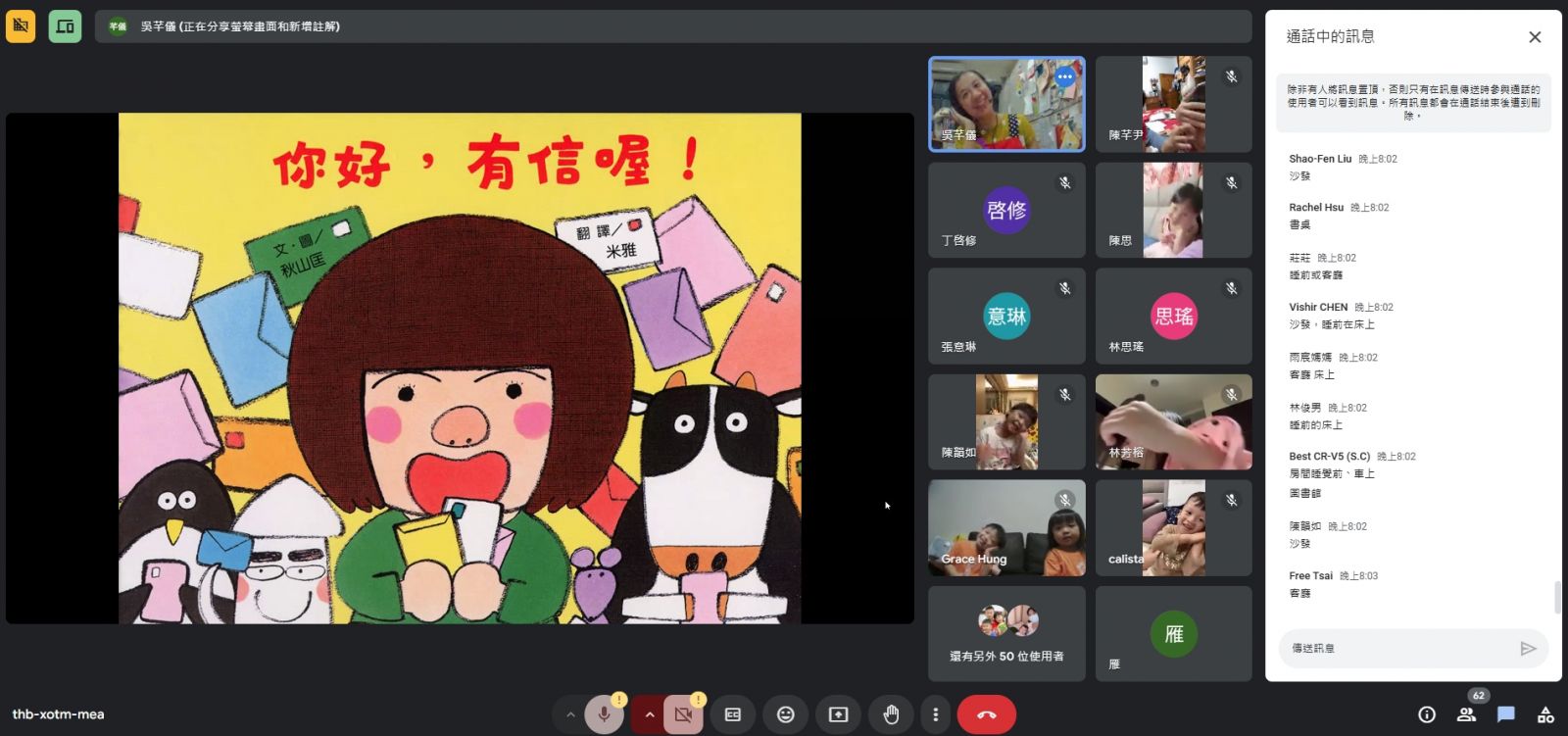The height and width of the screenshot is (736, 1568).
Task: Open the activities icon
Action: (x=1545, y=715)
